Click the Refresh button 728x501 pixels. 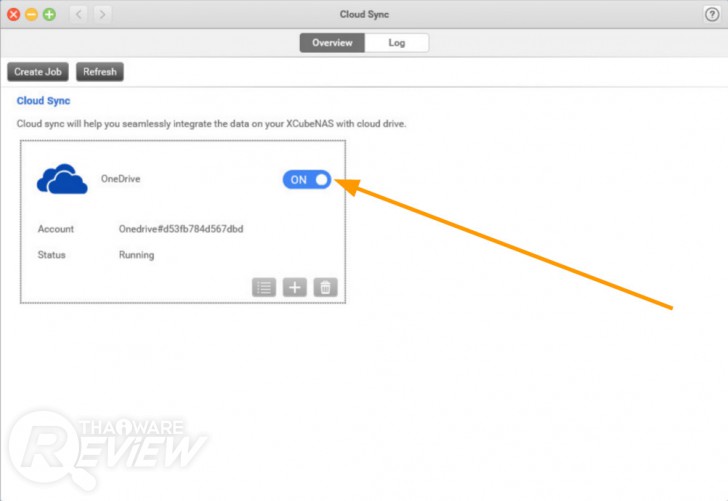100,72
